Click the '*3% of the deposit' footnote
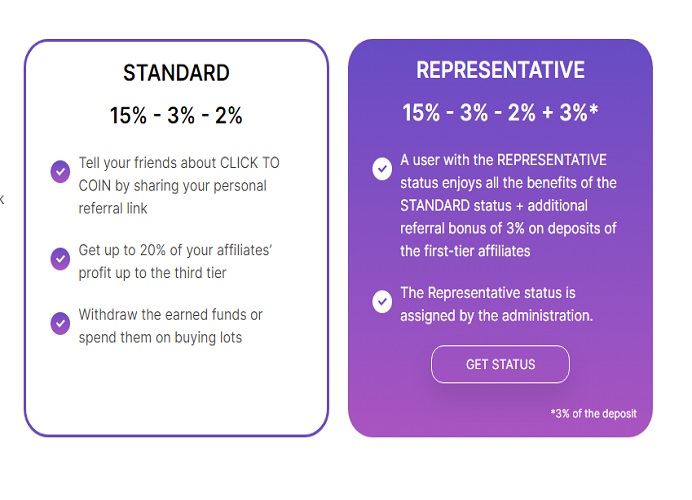This screenshot has width=692, height=500. [x=594, y=414]
